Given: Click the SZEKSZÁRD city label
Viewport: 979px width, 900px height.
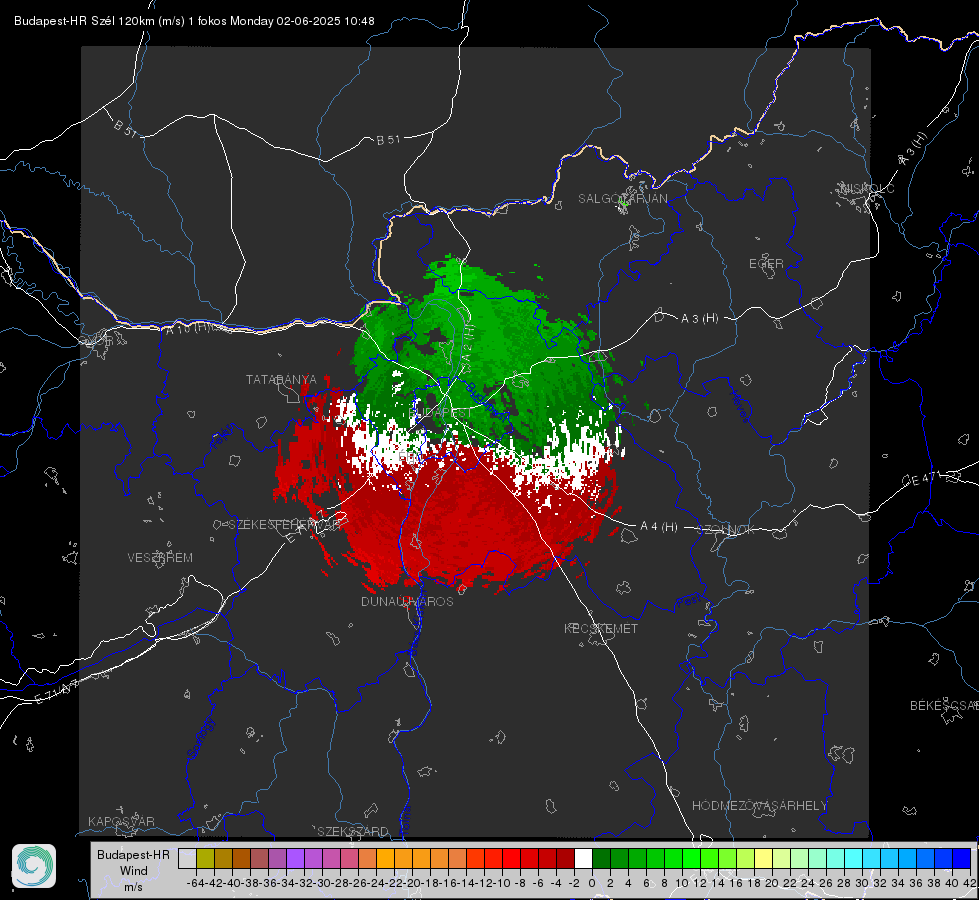Looking at the screenshot, I should pos(353,831).
